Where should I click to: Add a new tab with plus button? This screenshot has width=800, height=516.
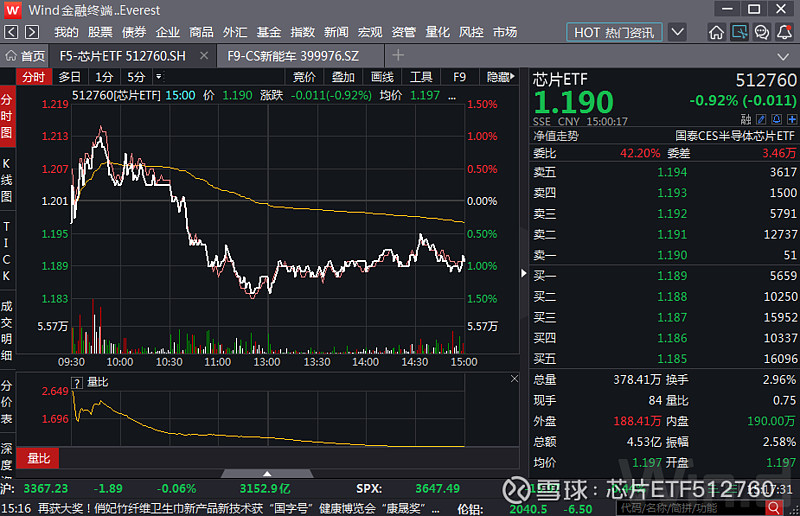pyautogui.click(x=398, y=55)
